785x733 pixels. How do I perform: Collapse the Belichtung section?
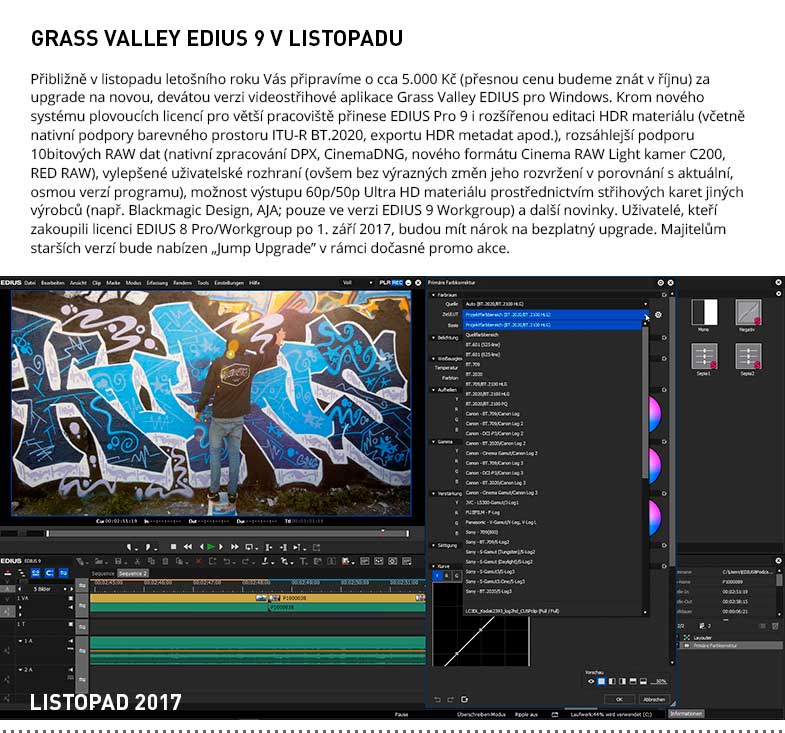point(434,337)
